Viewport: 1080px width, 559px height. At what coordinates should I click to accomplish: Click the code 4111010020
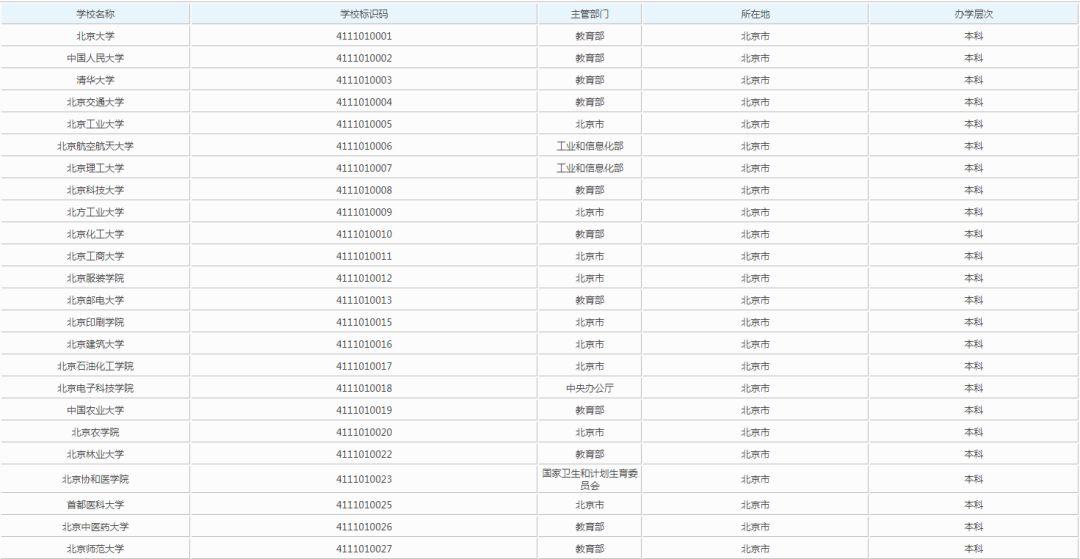(364, 432)
